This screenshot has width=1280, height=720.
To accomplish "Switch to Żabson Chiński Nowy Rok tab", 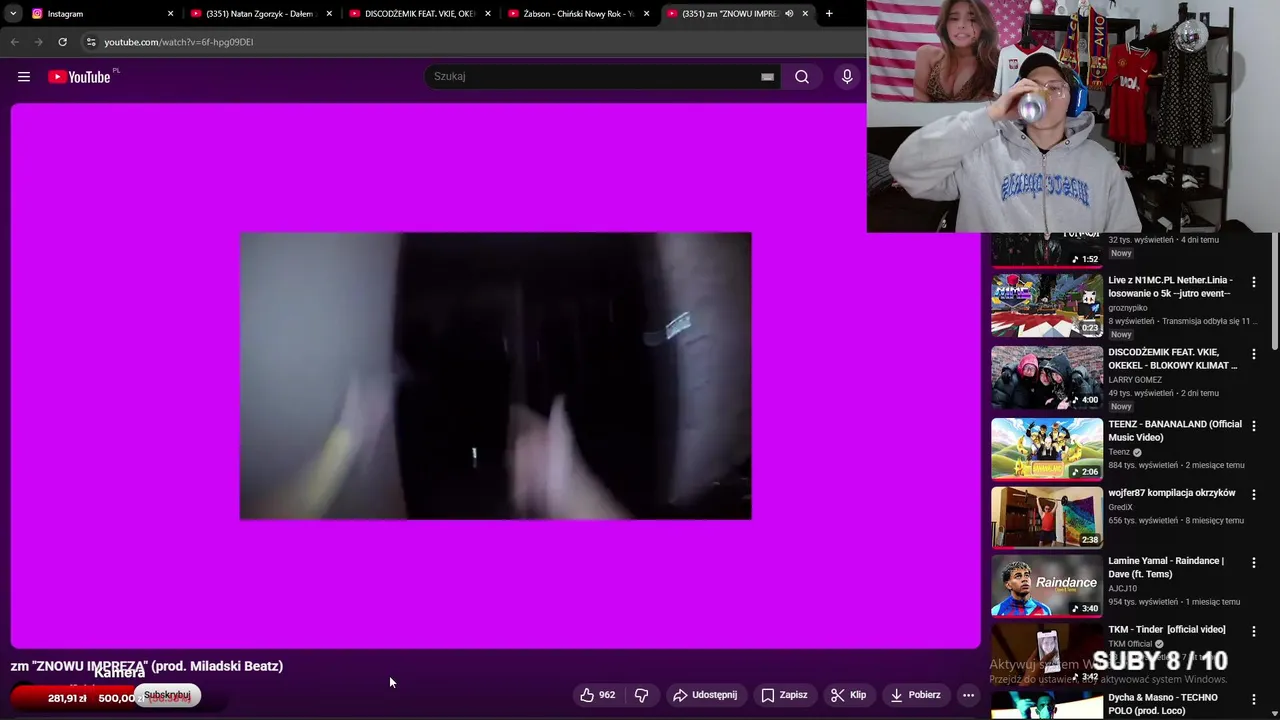I will (578, 14).
